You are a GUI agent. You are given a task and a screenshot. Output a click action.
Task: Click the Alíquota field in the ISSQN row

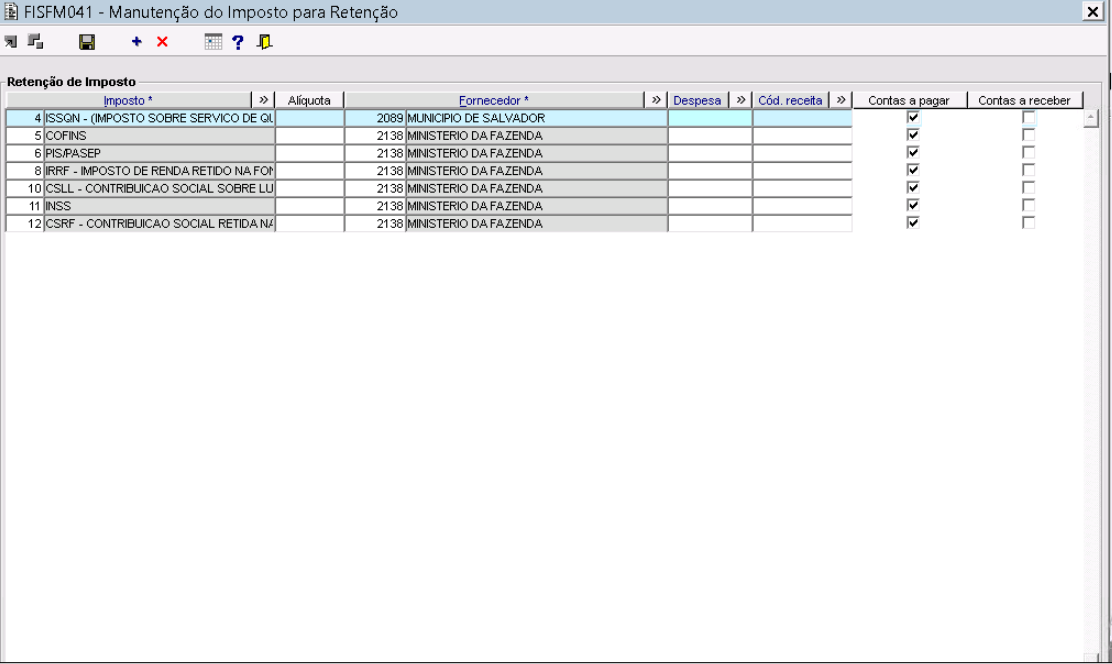(x=310, y=118)
